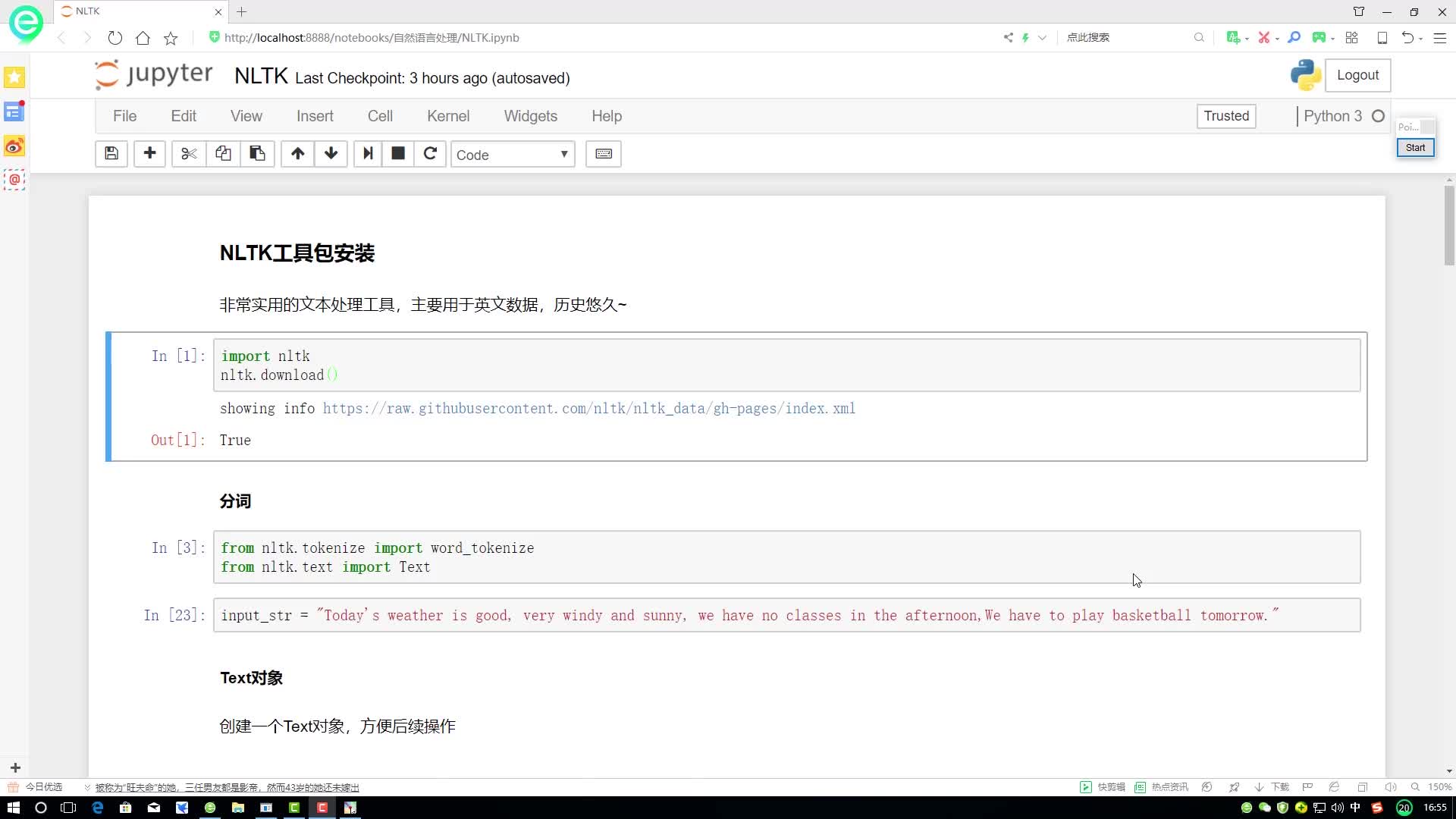Click the keyboard shortcuts icon
The width and height of the screenshot is (1456, 819).
click(x=603, y=153)
